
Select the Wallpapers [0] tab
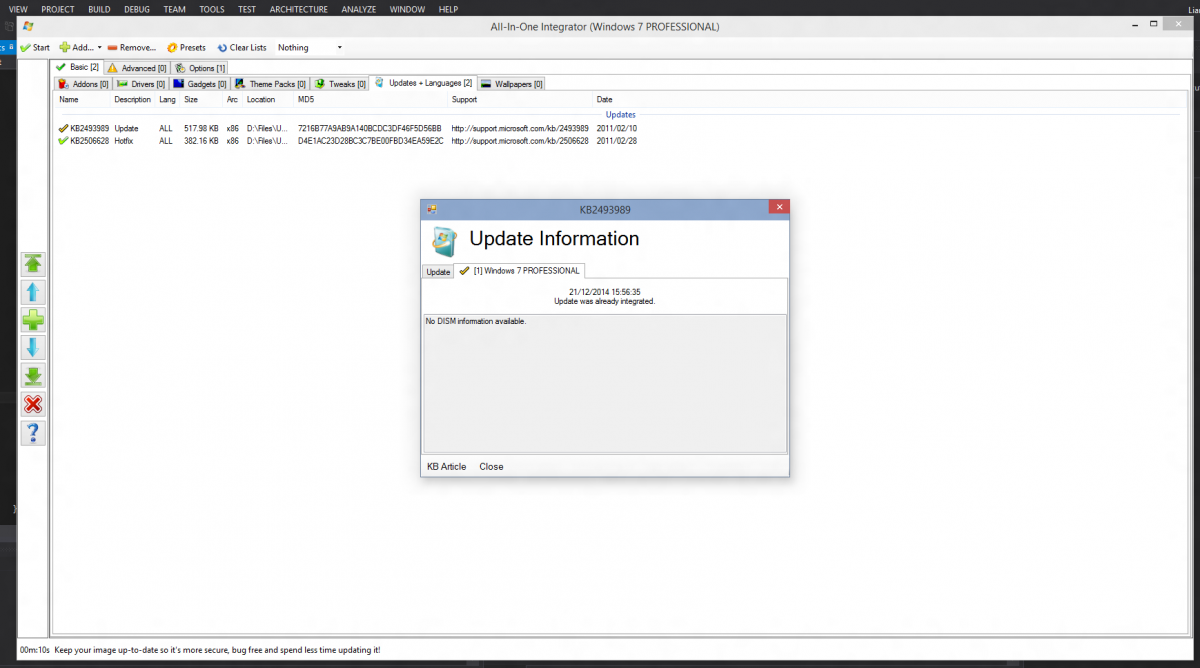(511, 84)
